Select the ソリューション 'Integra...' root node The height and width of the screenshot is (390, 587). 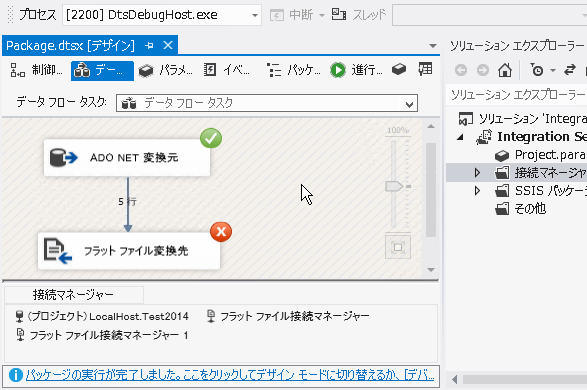(x=523, y=119)
